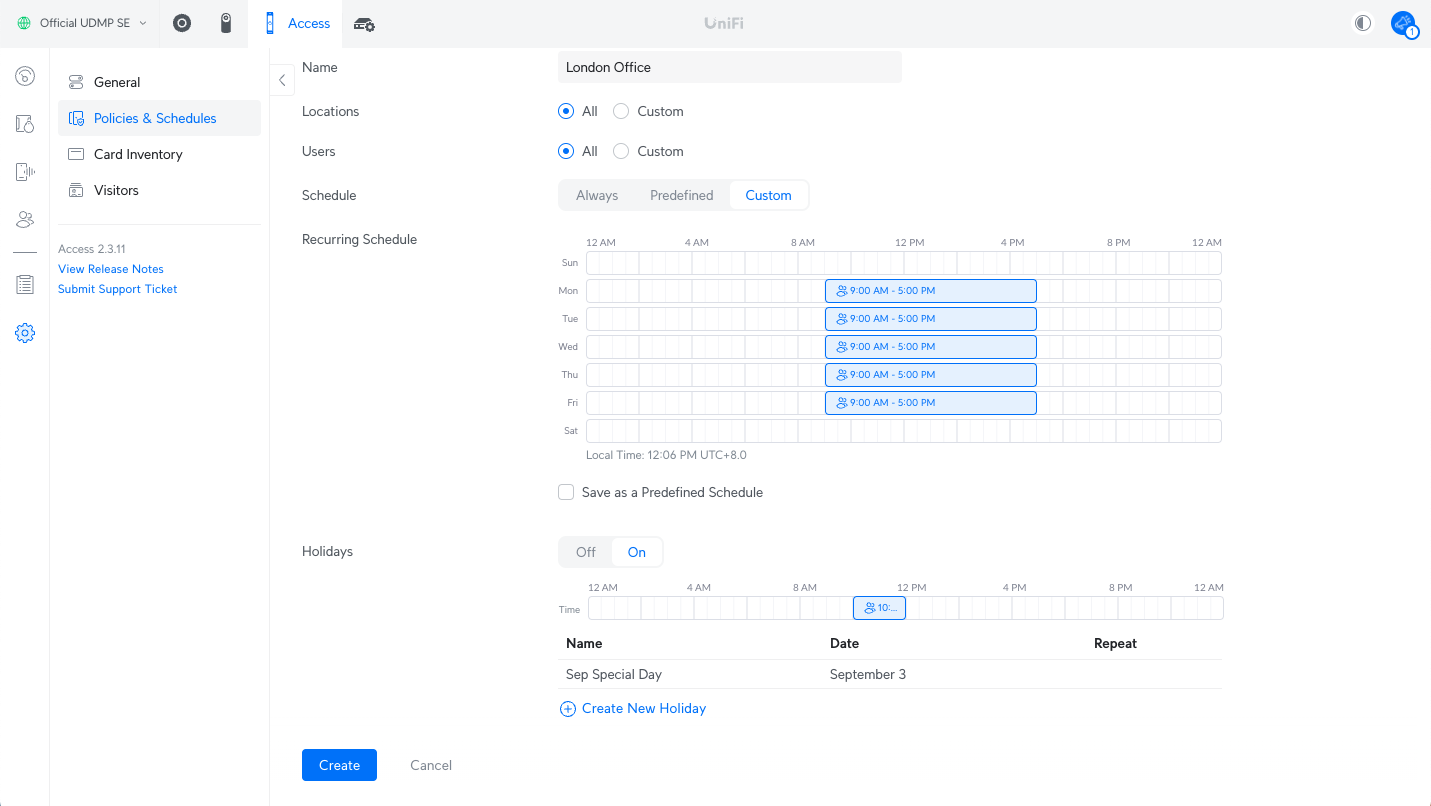Select All radio for Users
The image size is (1431, 806).
click(566, 151)
